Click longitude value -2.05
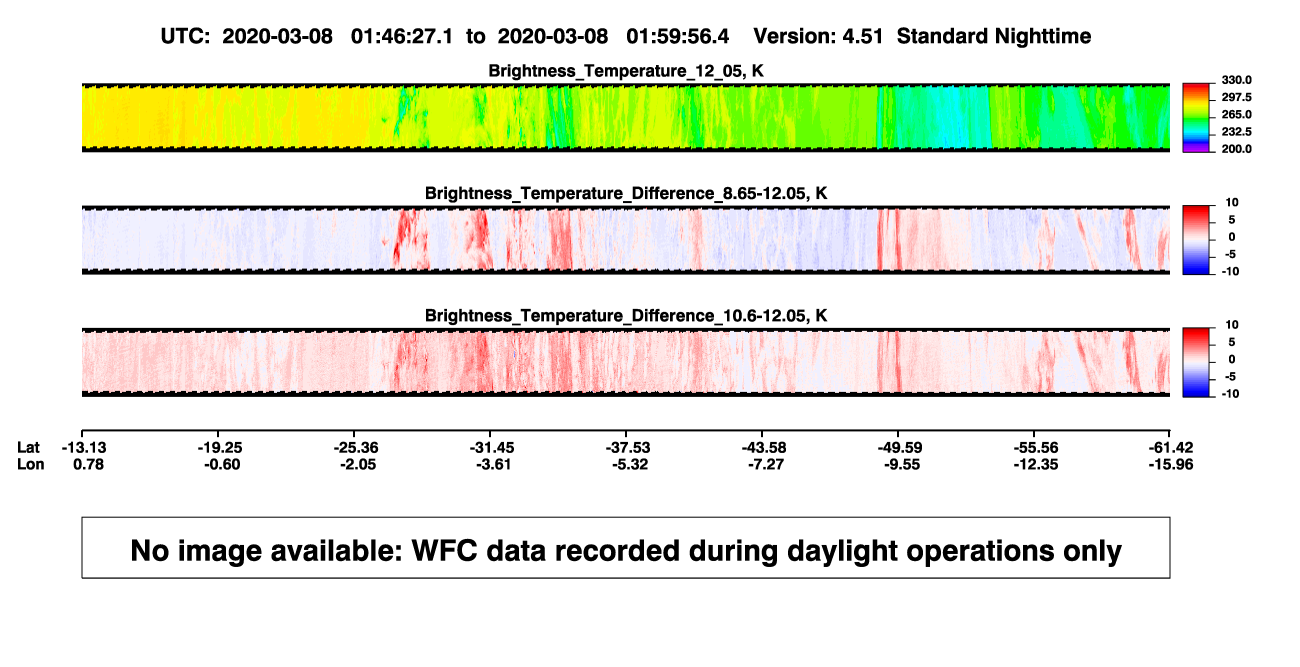Screen dimensions: 1300x667 click(357, 464)
